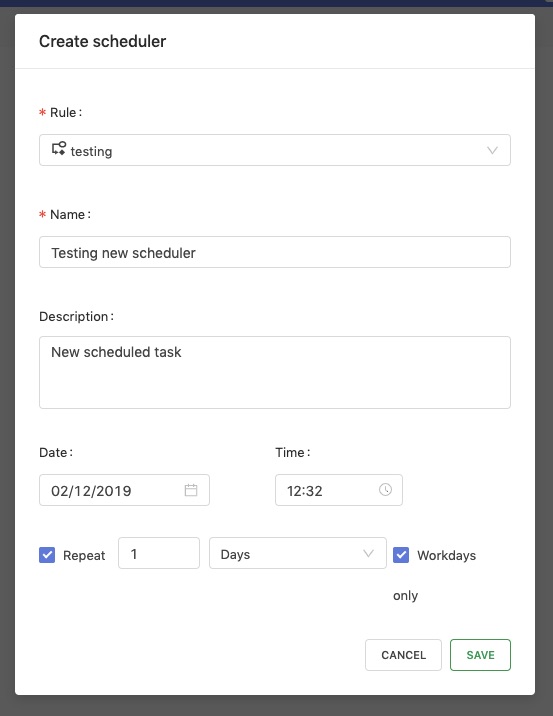Screen dimensions: 553x716
Task: Click the Rule field label
Action: point(66,112)
